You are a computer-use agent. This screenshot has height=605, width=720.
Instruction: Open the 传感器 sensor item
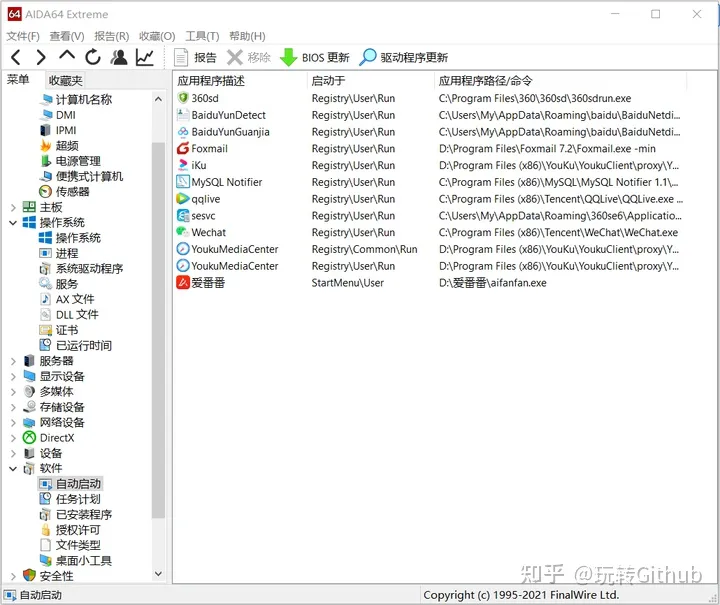point(64,191)
